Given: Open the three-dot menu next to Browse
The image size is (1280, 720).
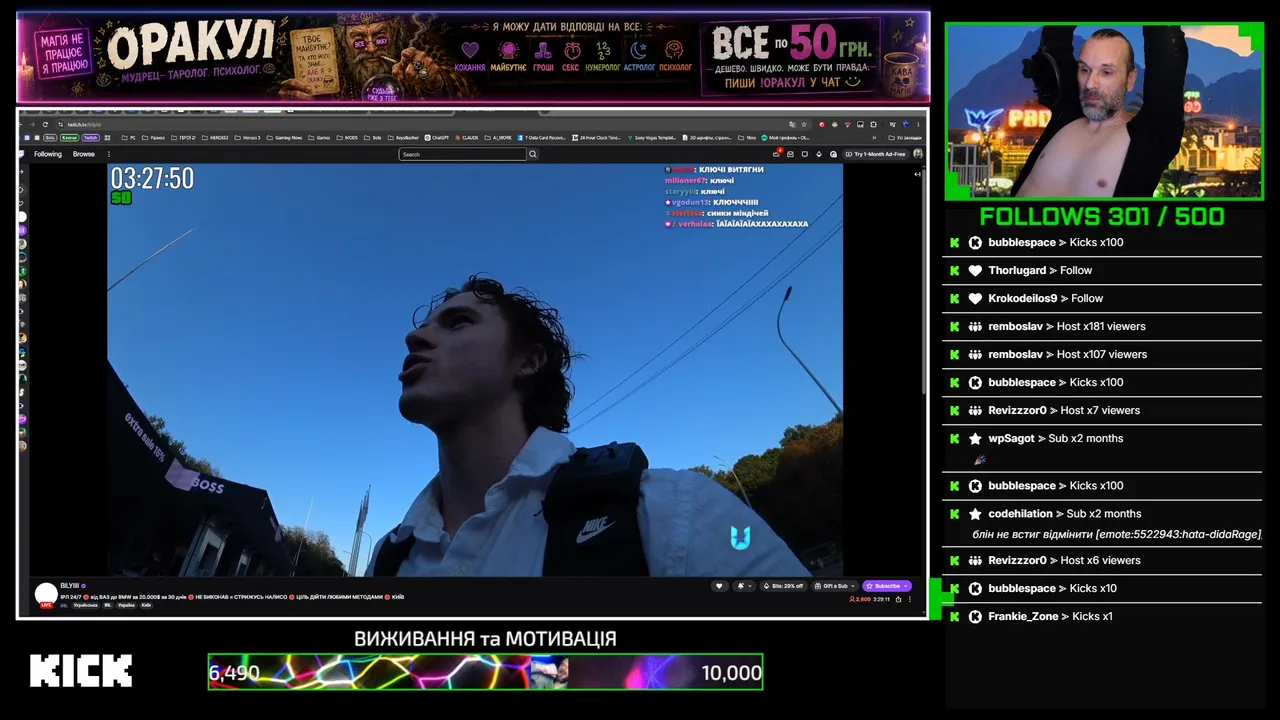Looking at the screenshot, I should tap(109, 154).
